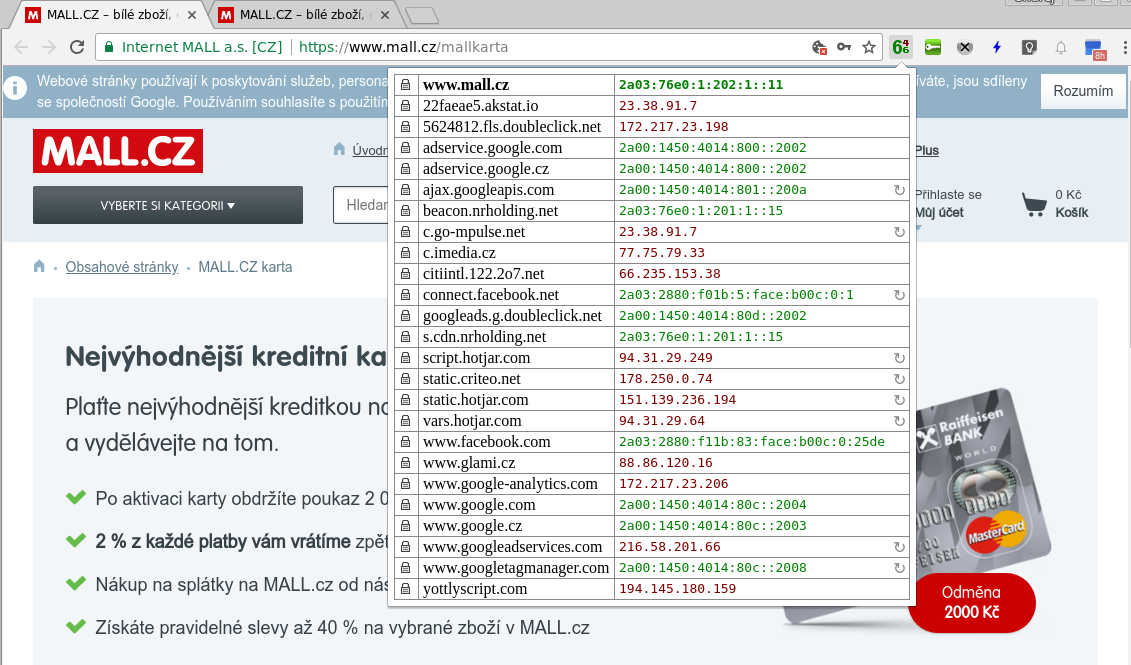Open the Plus link in header

[x=927, y=150]
